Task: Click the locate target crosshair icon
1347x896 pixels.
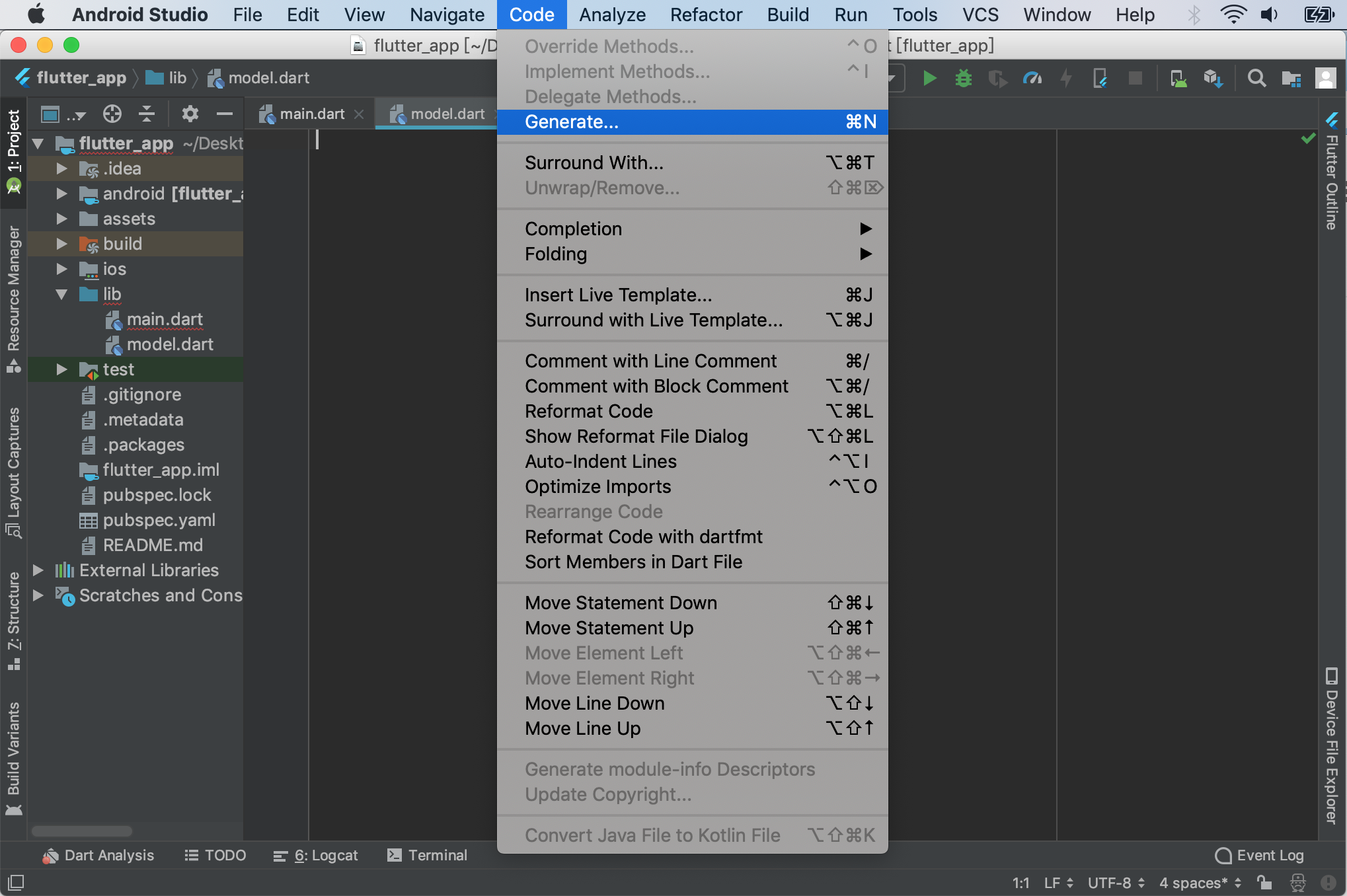Action: pyautogui.click(x=112, y=114)
